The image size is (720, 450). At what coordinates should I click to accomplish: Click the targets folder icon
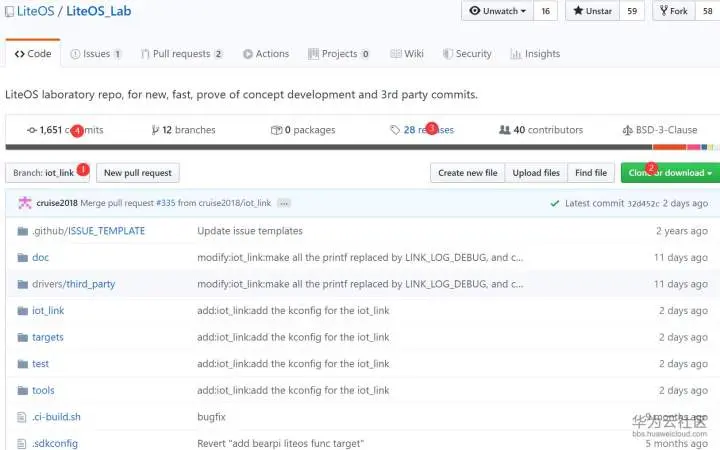[22, 338]
